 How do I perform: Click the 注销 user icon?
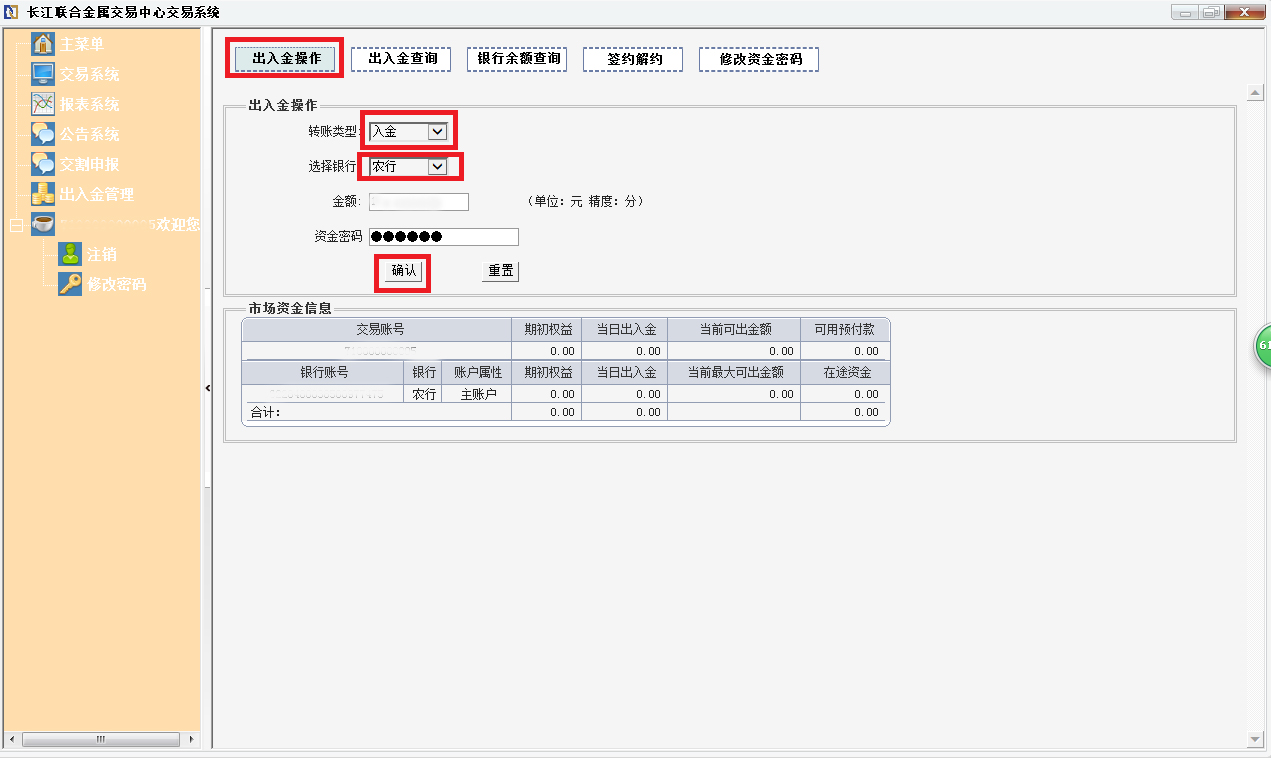[x=70, y=254]
